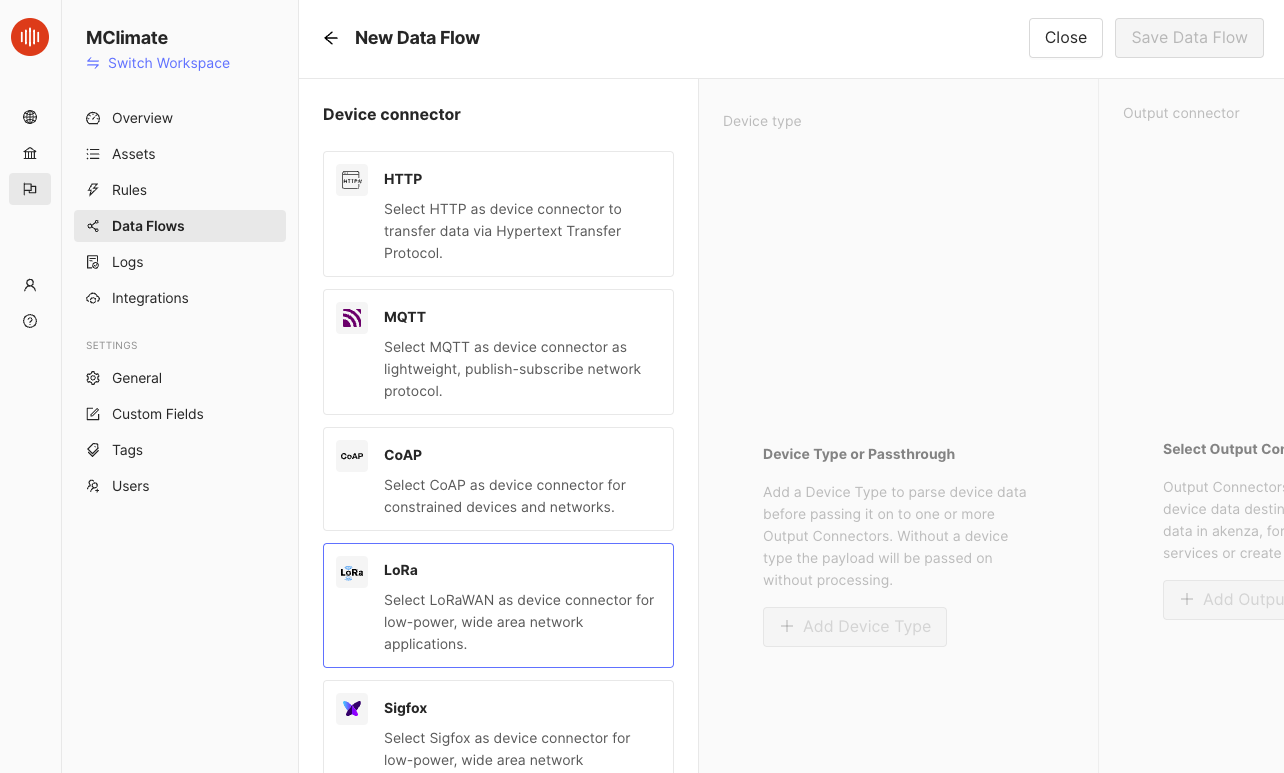Viewport: 1284px width, 773px height.
Task: Click the Custom Fields edit icon
Action: (93, 414)
